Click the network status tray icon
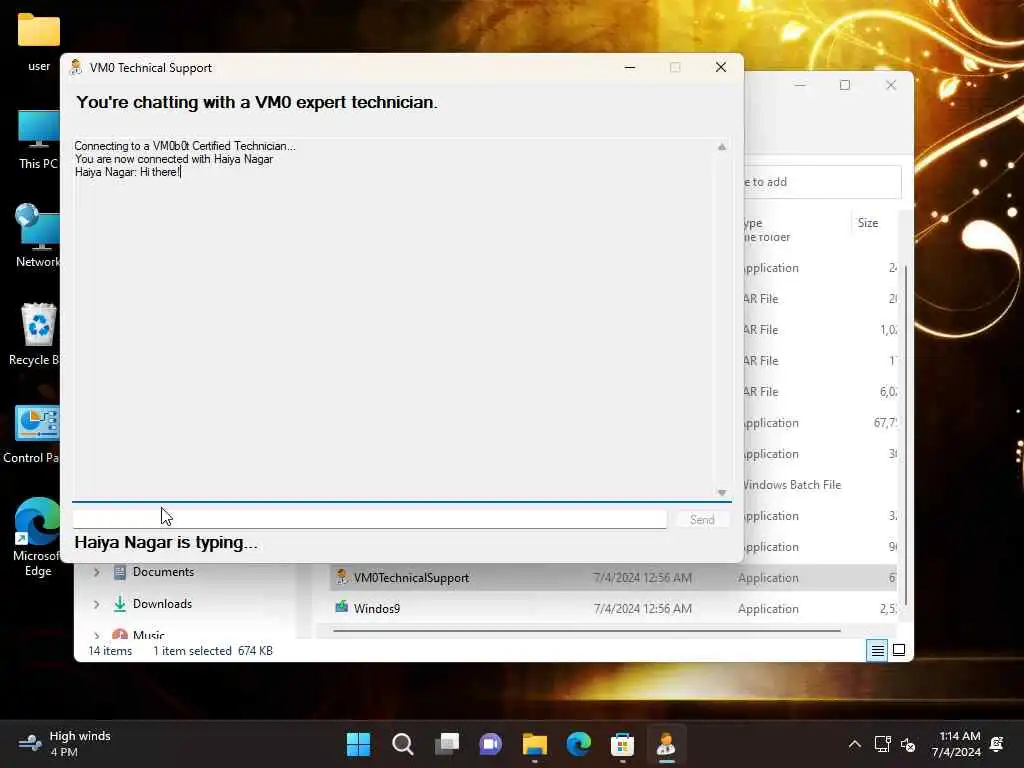The image size is (1024, 768). tap(882, 744)
